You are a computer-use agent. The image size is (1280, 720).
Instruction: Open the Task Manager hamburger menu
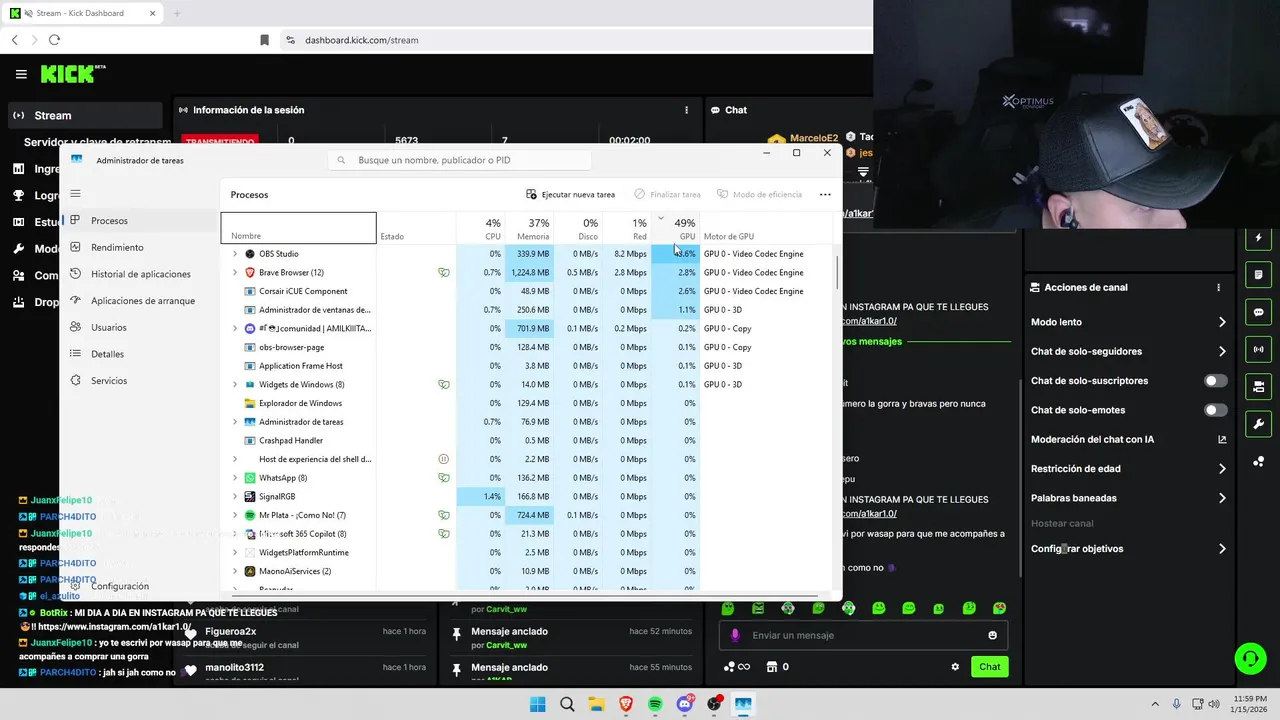[75, 194]
